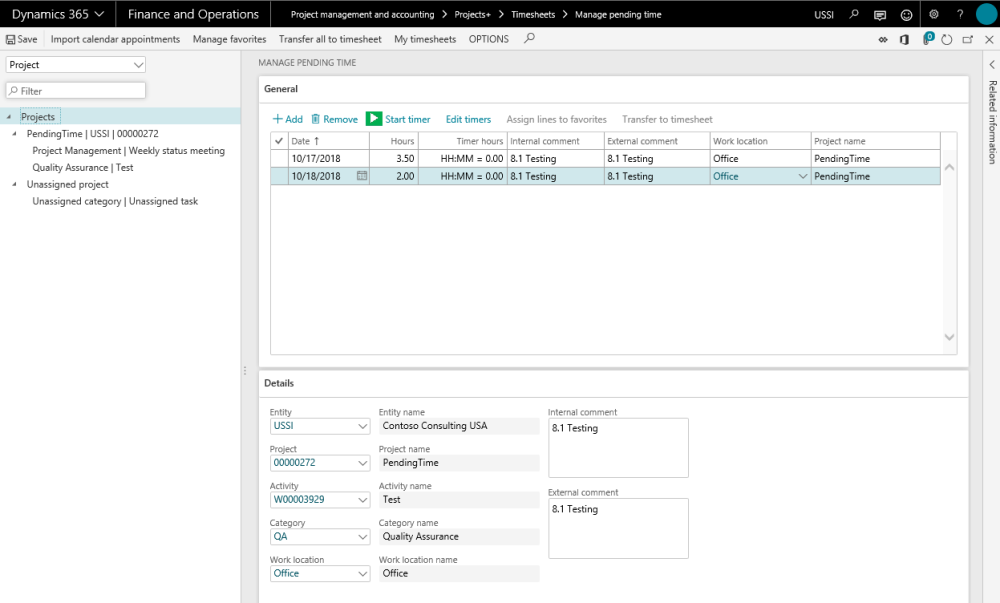The height and width of the screenshot is (603, 1000).
Task: Open the Category QA dropdown
Action: pyautogui.click(x=362, y=537)
